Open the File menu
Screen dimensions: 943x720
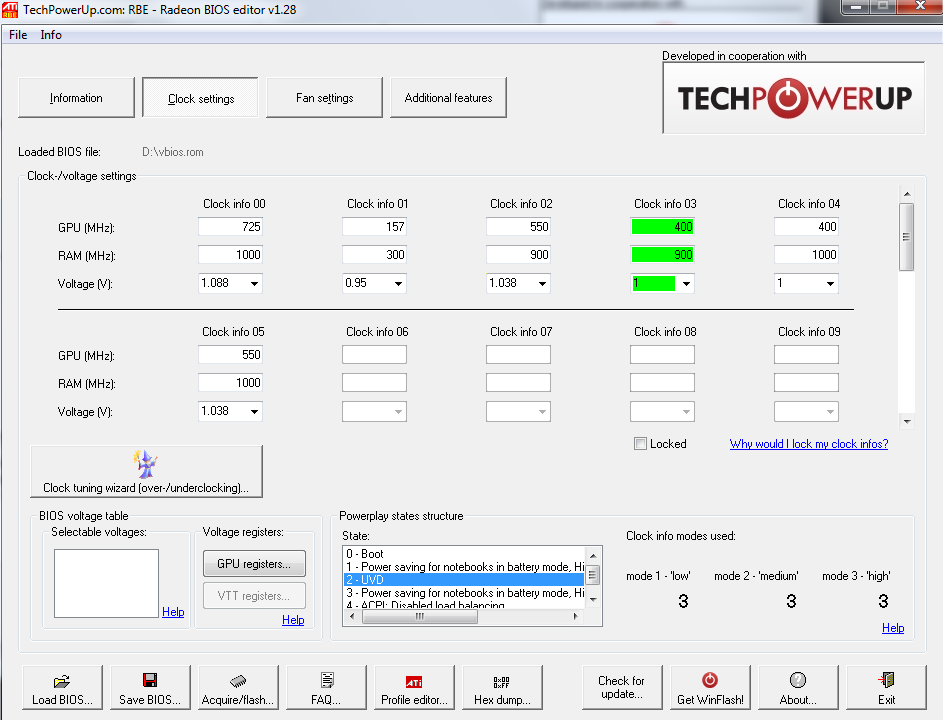[x=18, y=35]
